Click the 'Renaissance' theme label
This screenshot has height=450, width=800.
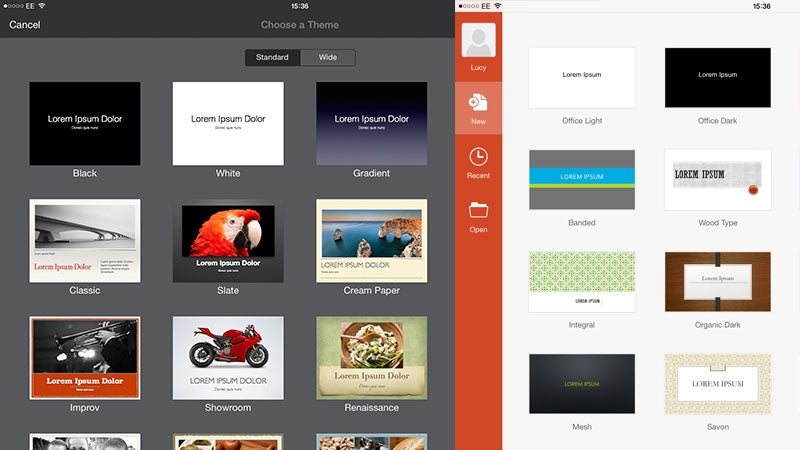tap(371, 408)
